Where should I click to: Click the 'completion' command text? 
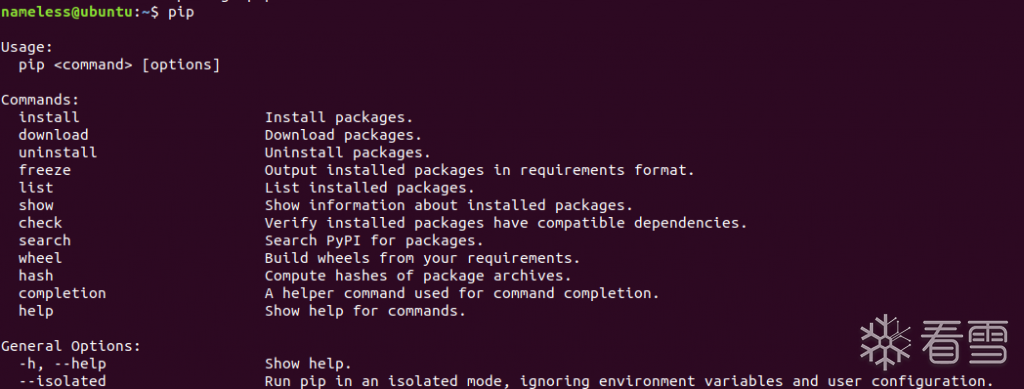[x=62, y=294]
